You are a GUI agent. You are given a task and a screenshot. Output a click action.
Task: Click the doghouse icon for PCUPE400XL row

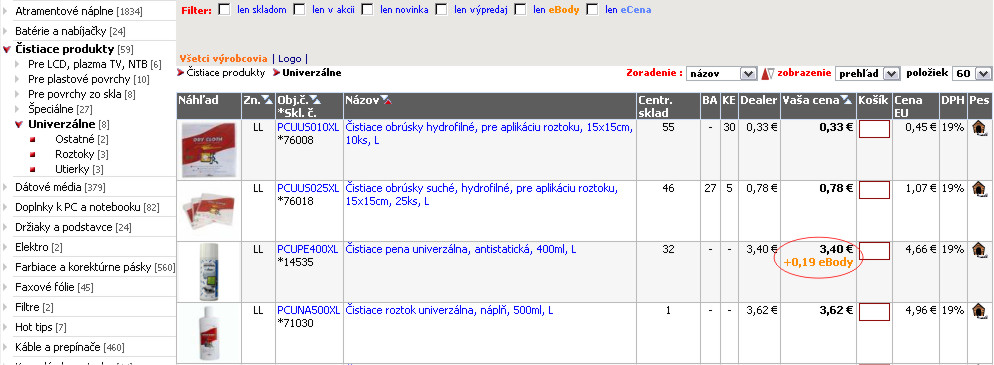[980, 250]
